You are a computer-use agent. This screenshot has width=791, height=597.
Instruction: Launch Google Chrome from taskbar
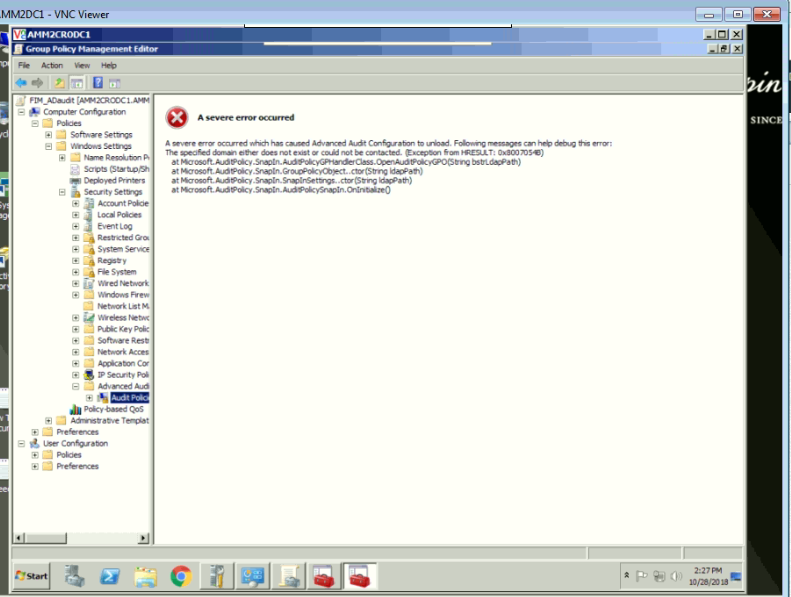pos(181,576)
